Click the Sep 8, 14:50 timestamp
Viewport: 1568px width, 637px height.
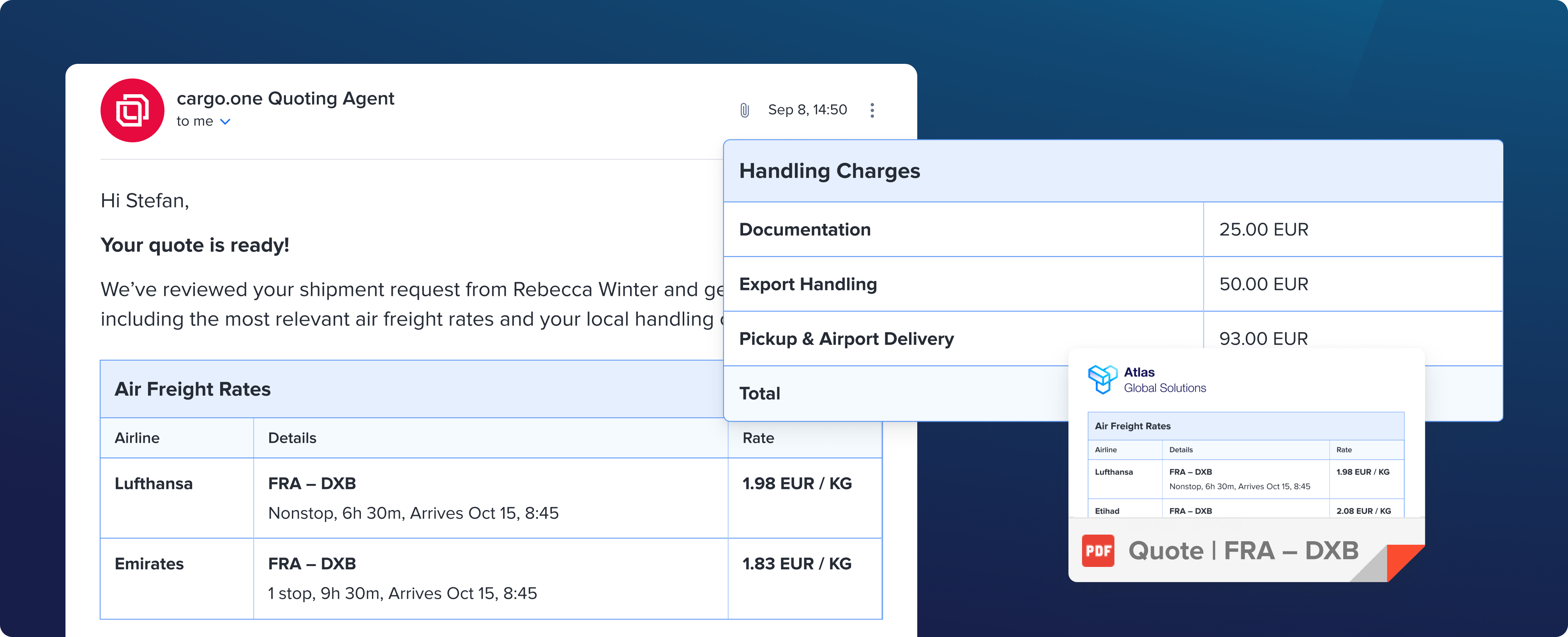click(x=807, y=110)
